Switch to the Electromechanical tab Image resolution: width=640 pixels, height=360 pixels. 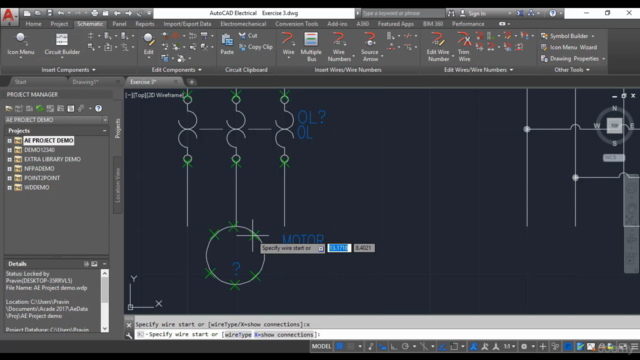243,24
